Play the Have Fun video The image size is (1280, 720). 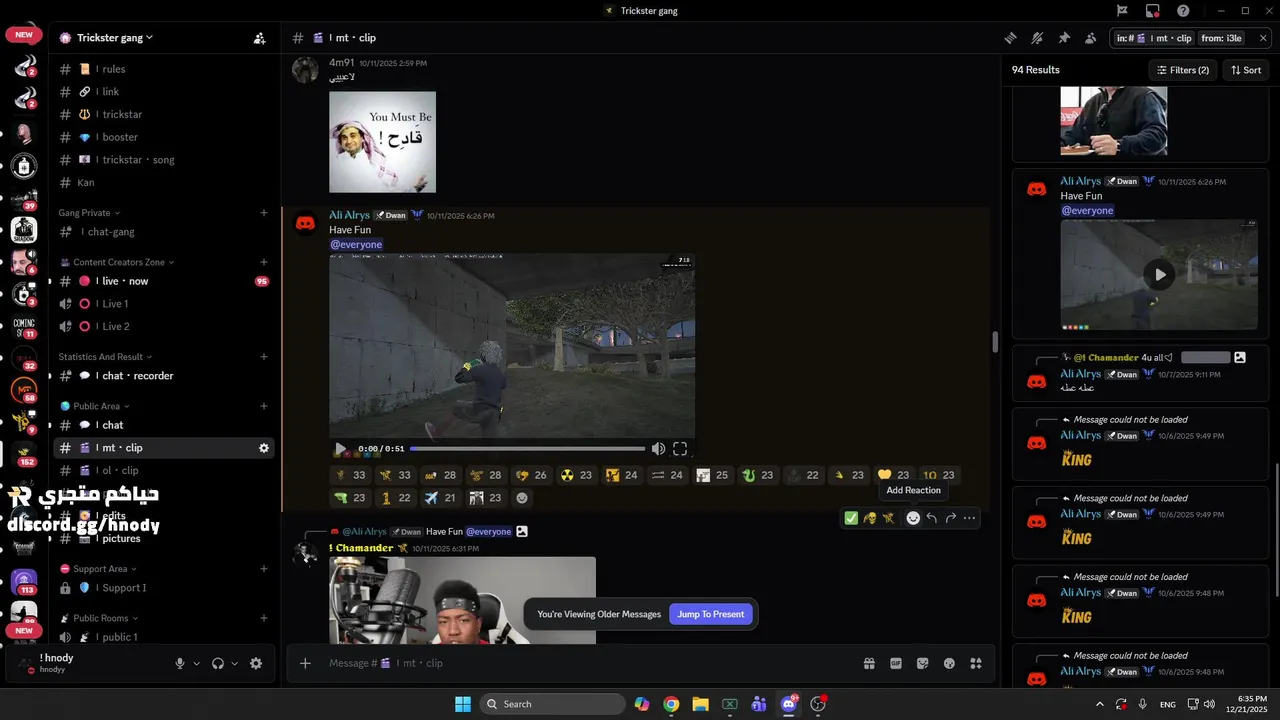tap(340, 449)
